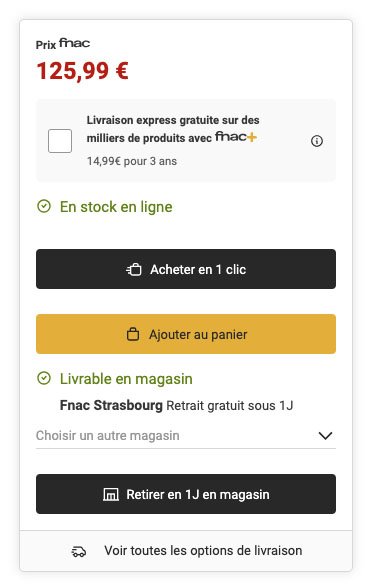372x585 pixels.
Task: Click the Acheter en 1 clic button
Action: coord(186,269)
